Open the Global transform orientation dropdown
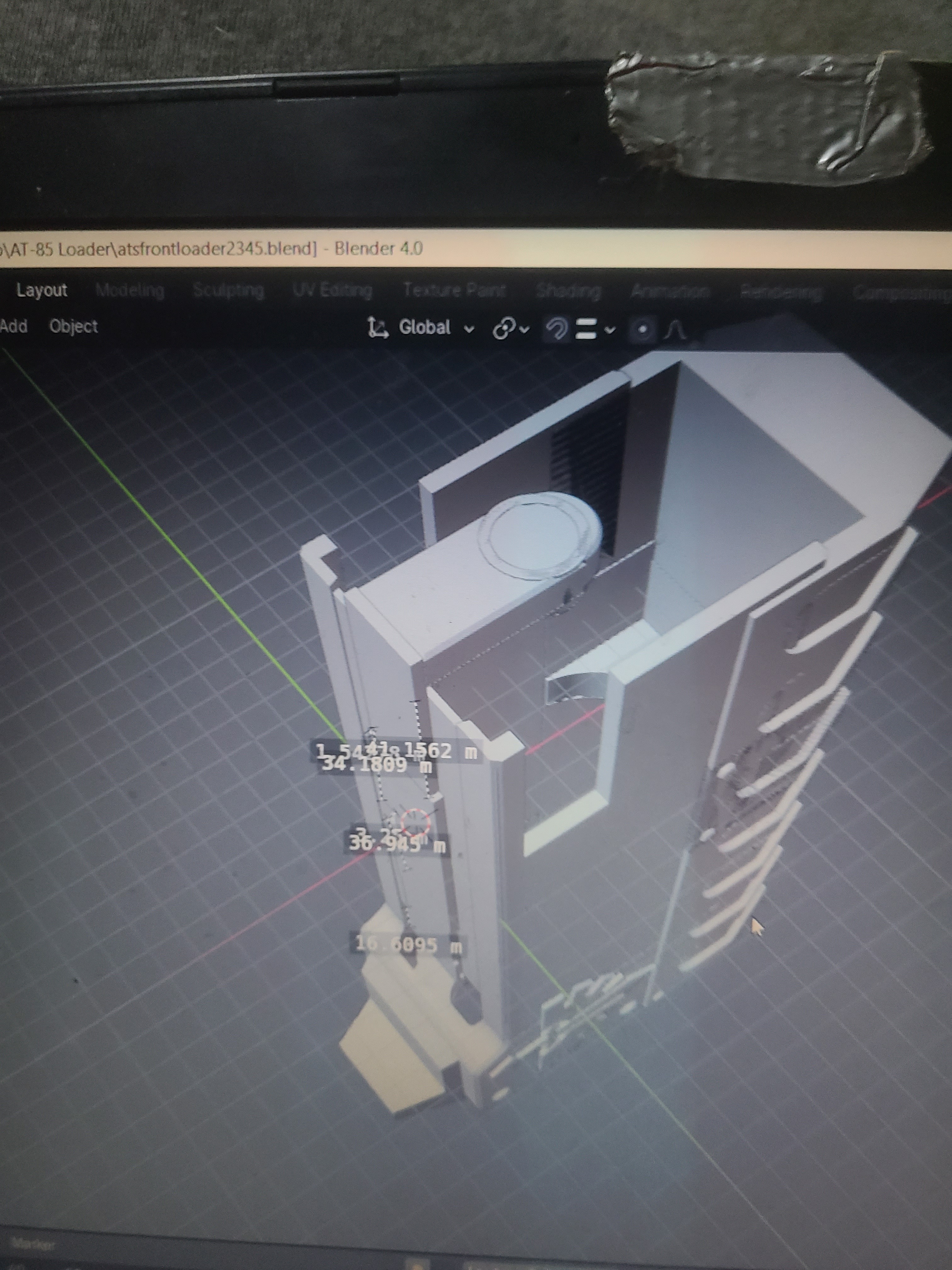 coord(422,328)
